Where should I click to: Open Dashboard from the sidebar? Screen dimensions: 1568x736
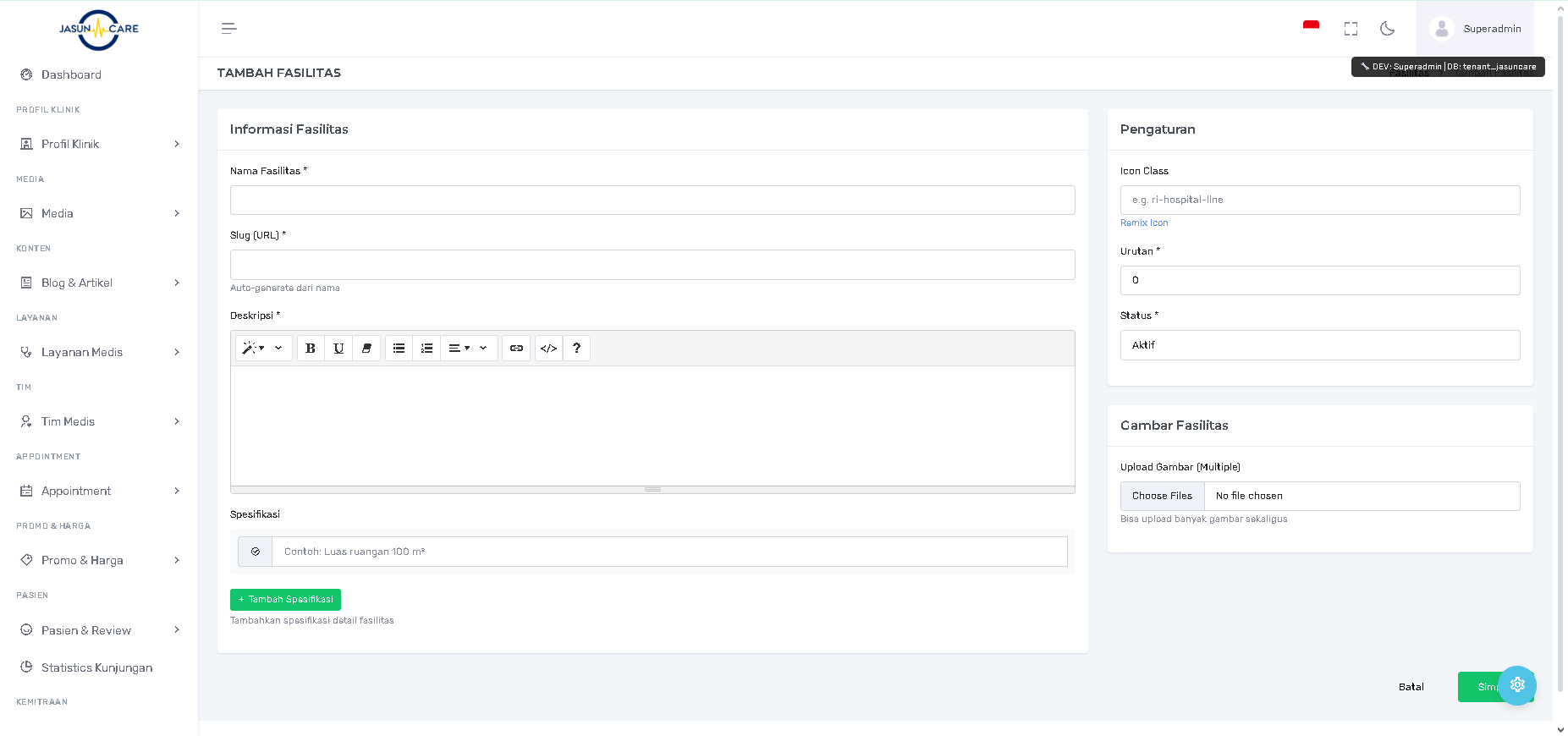tap(71, 74)
